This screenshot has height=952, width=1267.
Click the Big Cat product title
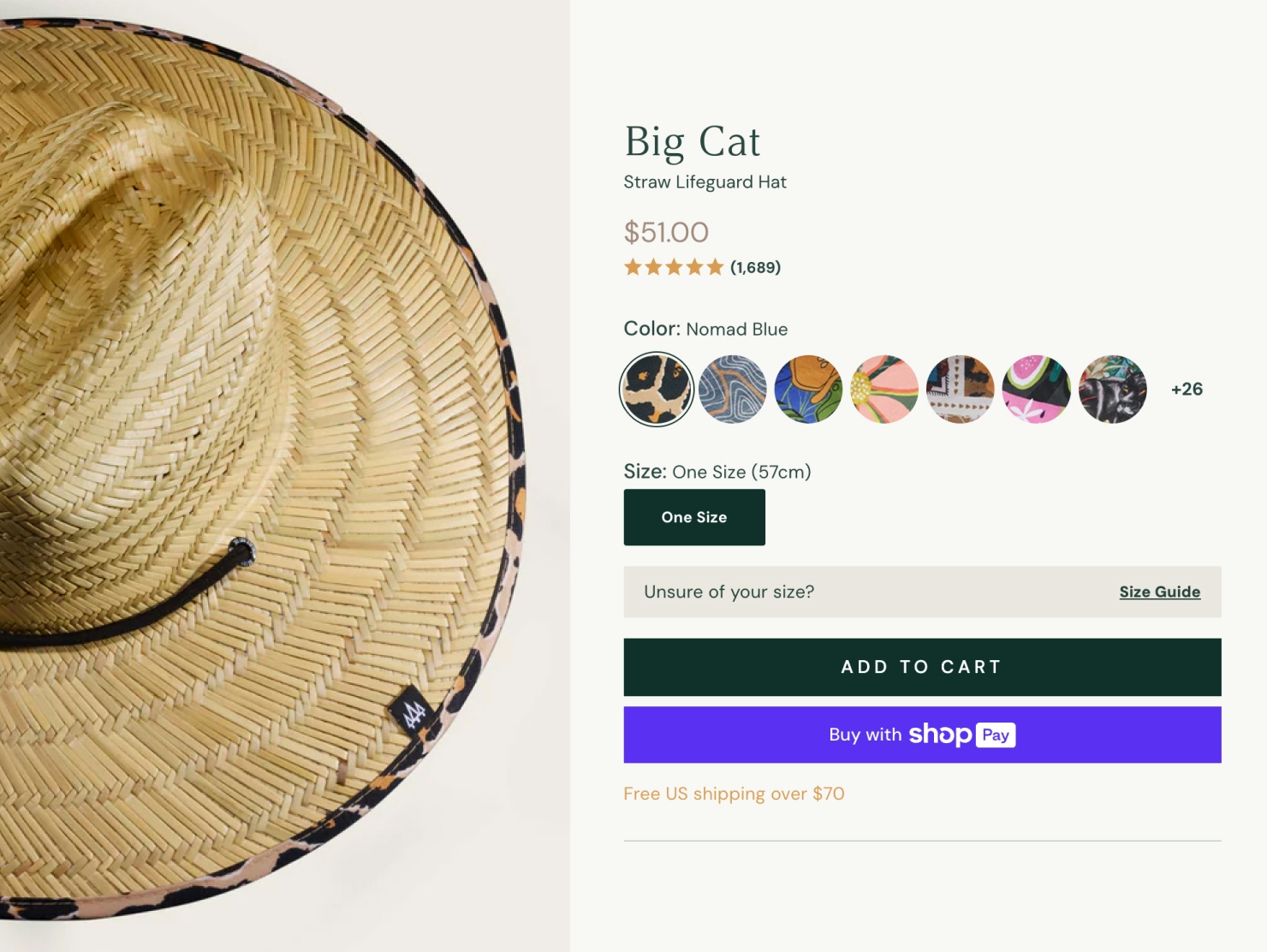tap(692, 142)
